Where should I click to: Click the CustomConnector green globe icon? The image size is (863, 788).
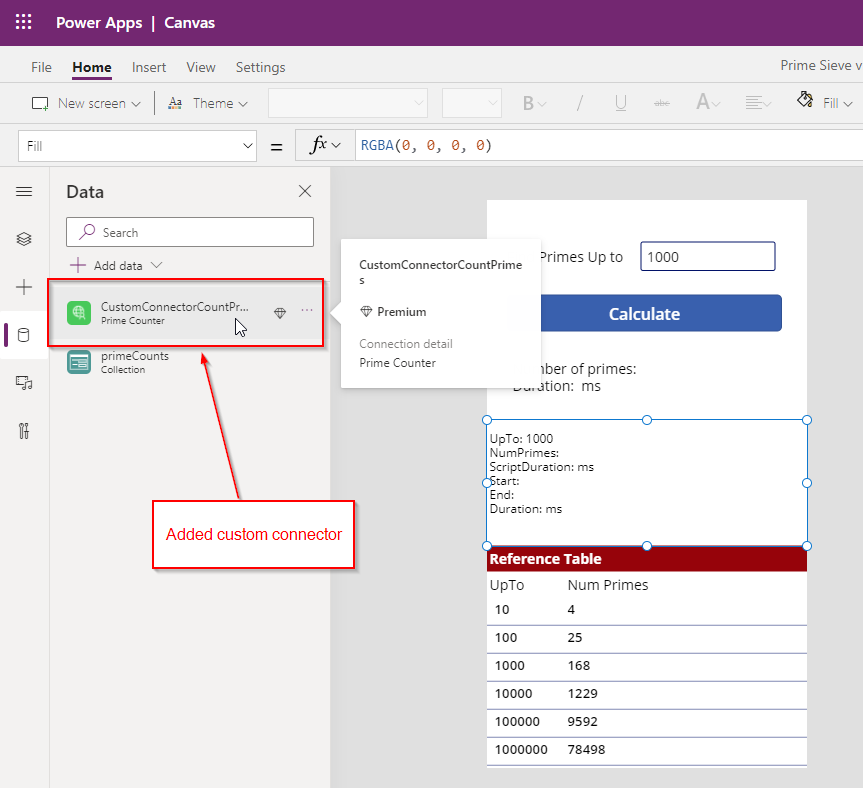79,313
